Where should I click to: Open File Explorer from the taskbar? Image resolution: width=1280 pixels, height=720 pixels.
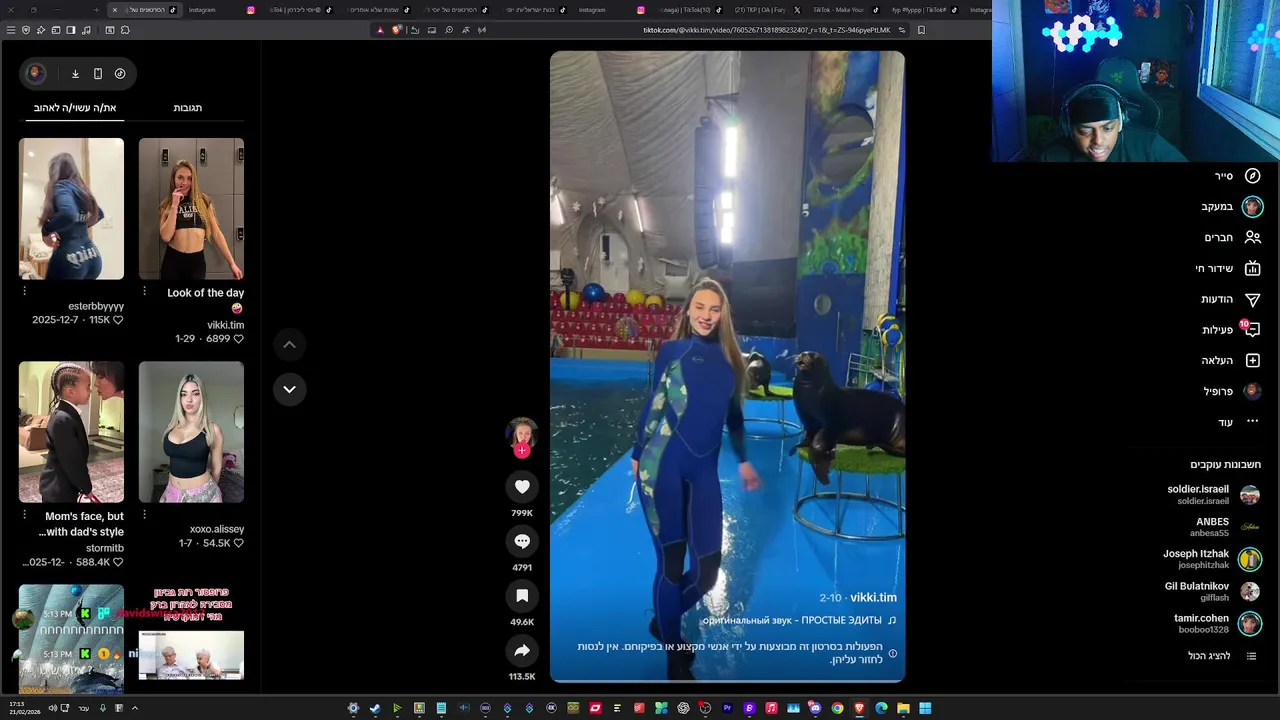(x=903, y=708)
